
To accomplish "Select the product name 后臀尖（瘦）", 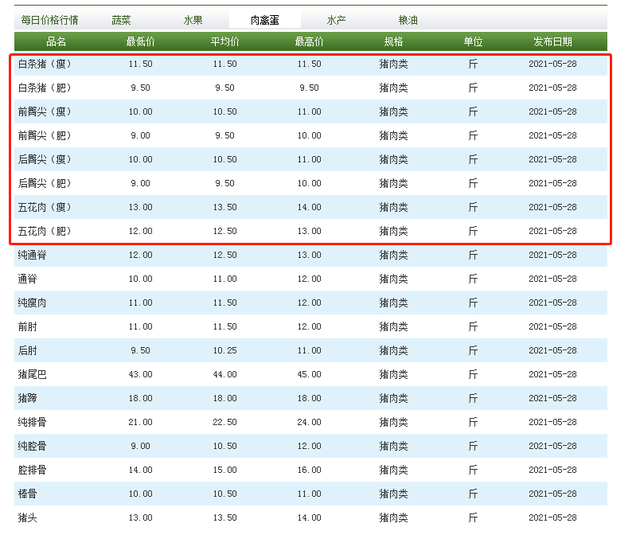I will pos(44,160).
